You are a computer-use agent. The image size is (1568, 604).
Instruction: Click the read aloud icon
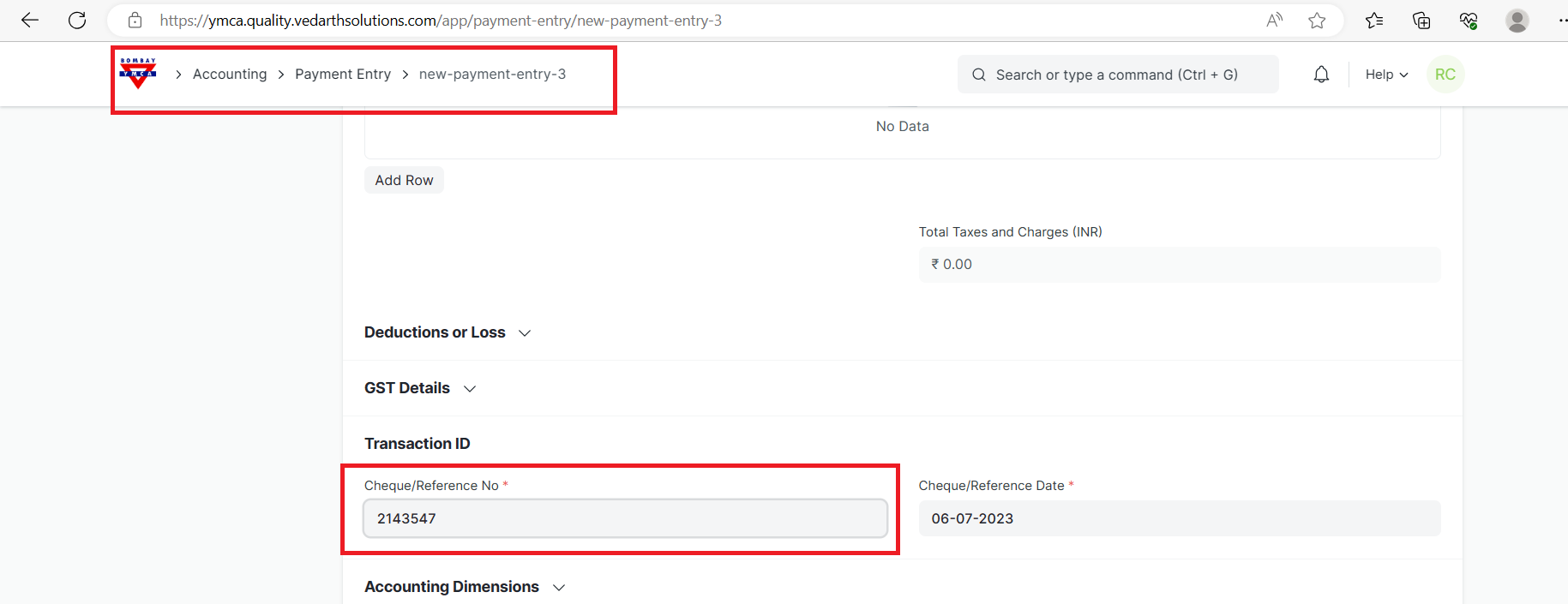pos(1275,21)
